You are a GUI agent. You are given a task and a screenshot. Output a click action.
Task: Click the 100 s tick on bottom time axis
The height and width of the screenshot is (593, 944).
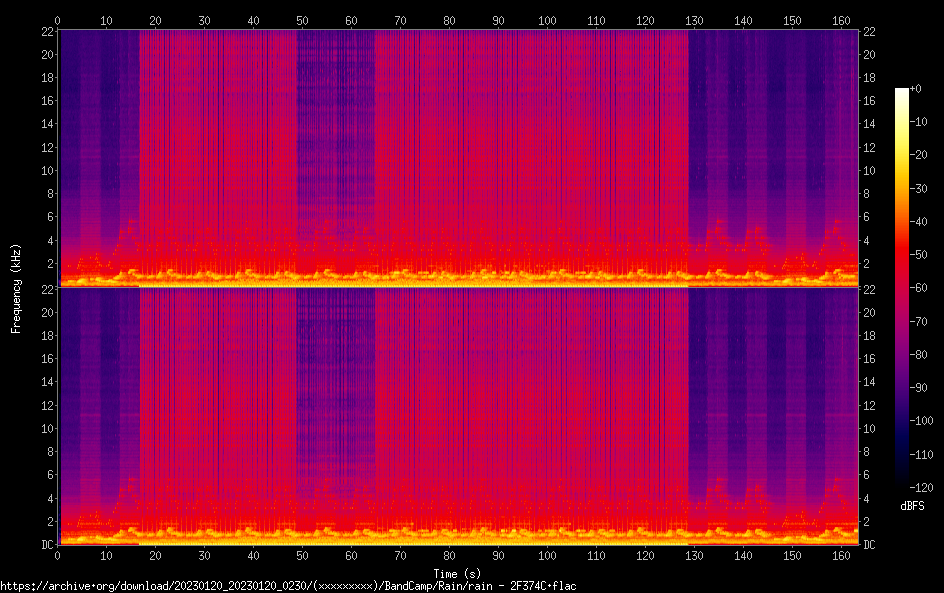pyautogui.click(x=547, y=555)
